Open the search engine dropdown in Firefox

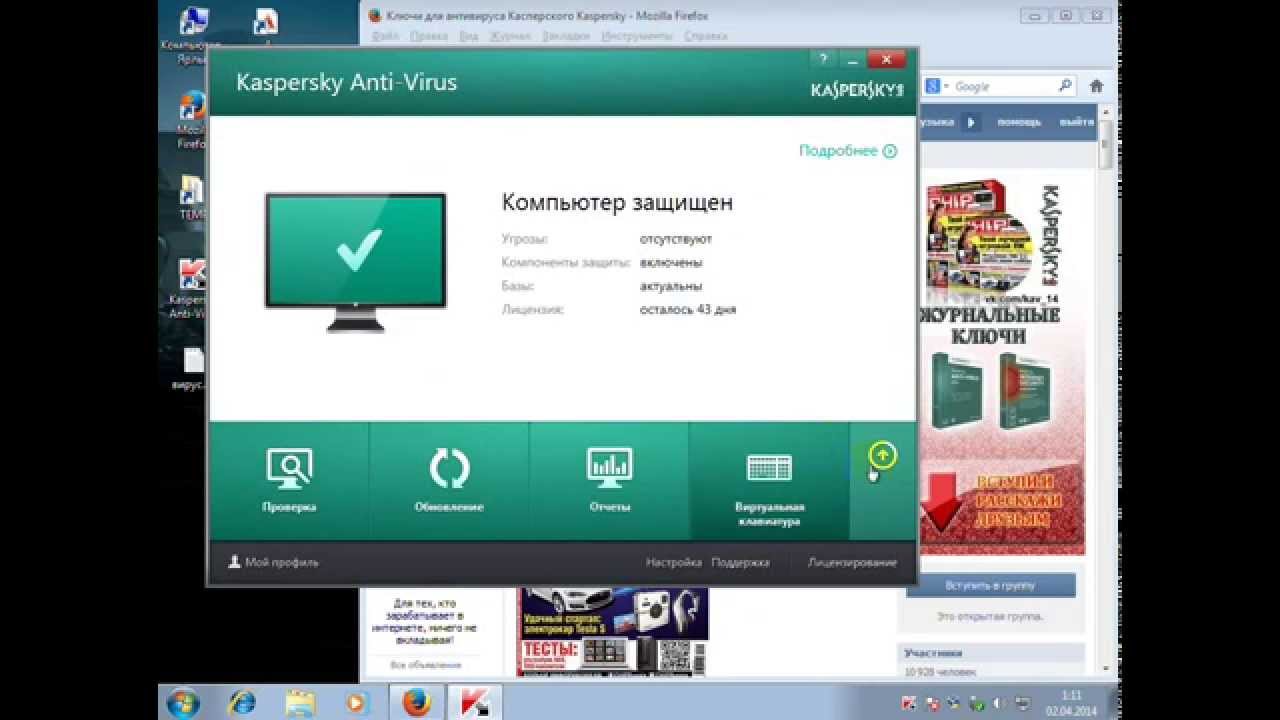(936, 87)
